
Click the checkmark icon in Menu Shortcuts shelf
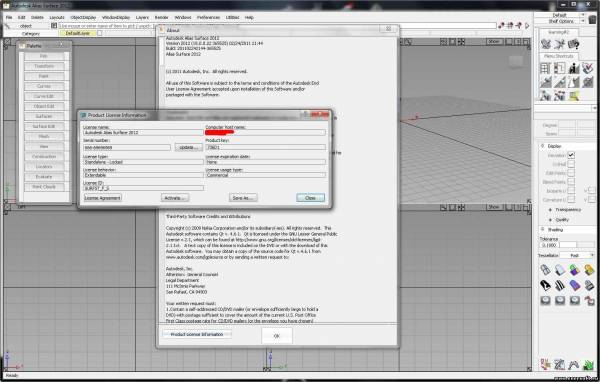[588, 68]
